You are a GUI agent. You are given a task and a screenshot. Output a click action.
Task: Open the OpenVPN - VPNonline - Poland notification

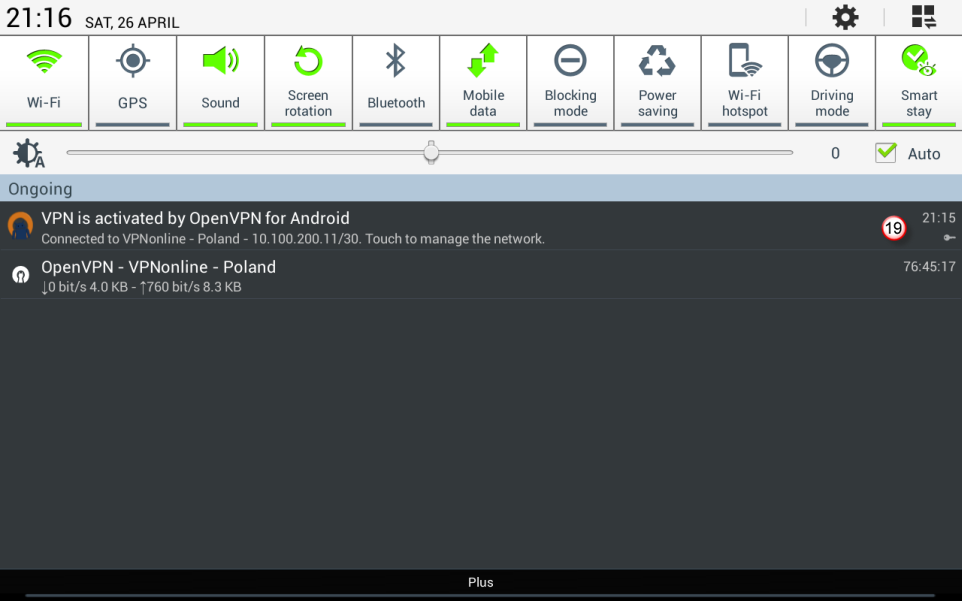[481, 275]
